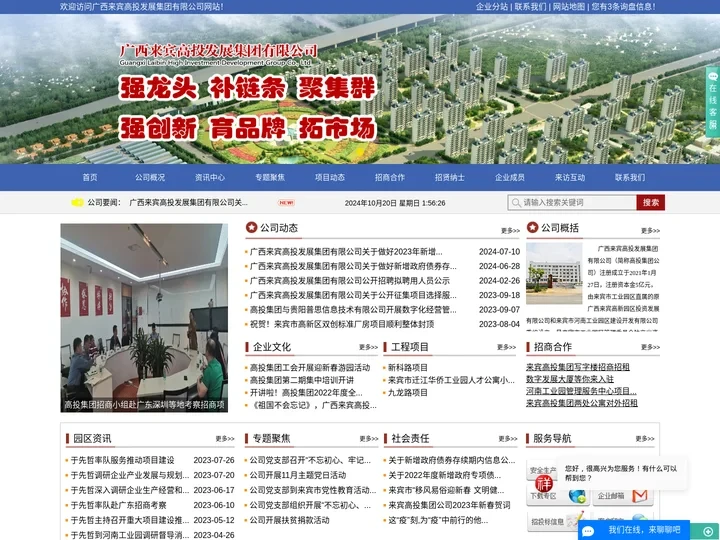The height and width of the screenshot is (540, 720).
Task: Open the 九龙路项目 link
Action: click(x=408, y=393)
